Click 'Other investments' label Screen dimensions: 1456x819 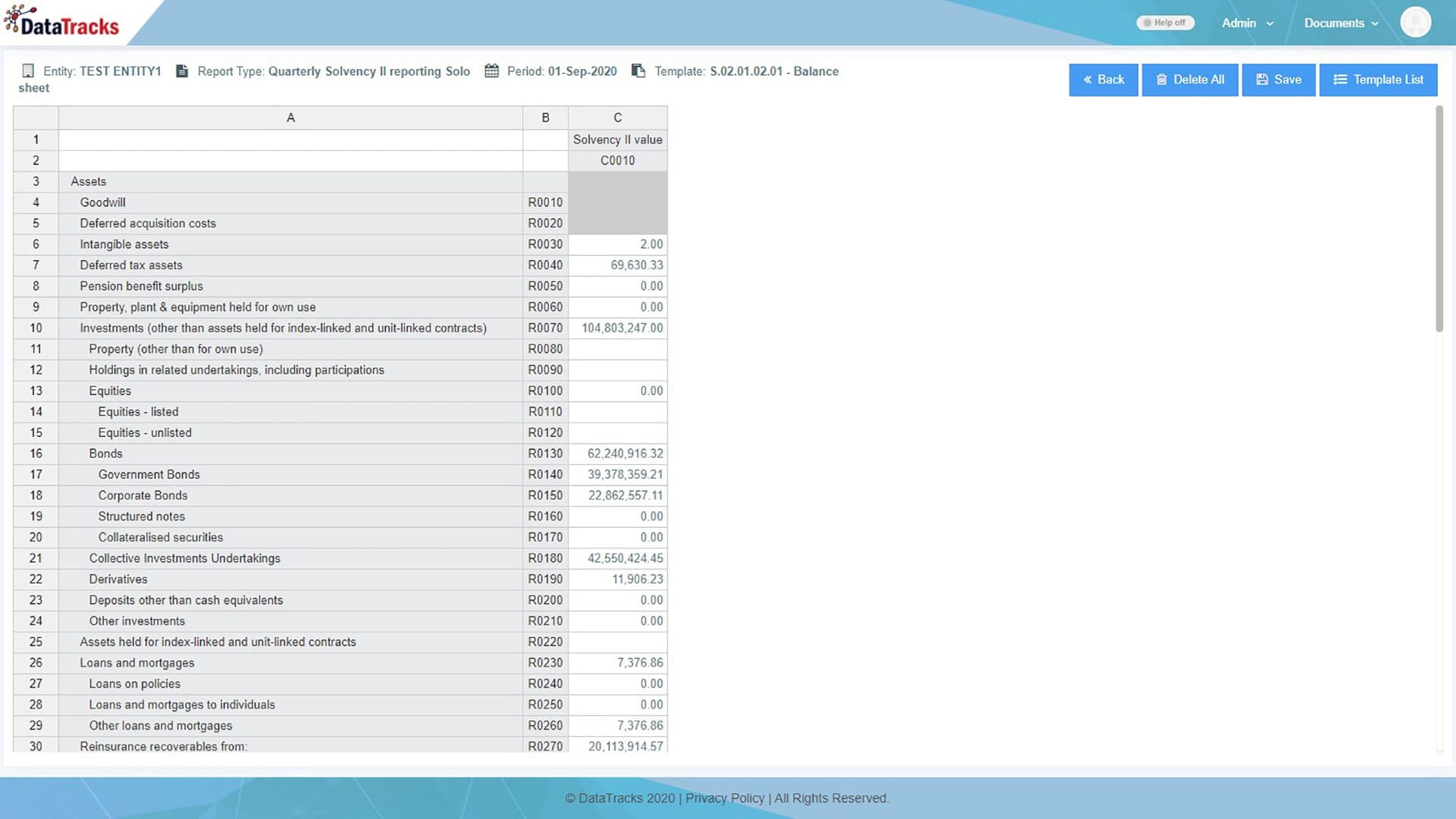click(136, 621)
